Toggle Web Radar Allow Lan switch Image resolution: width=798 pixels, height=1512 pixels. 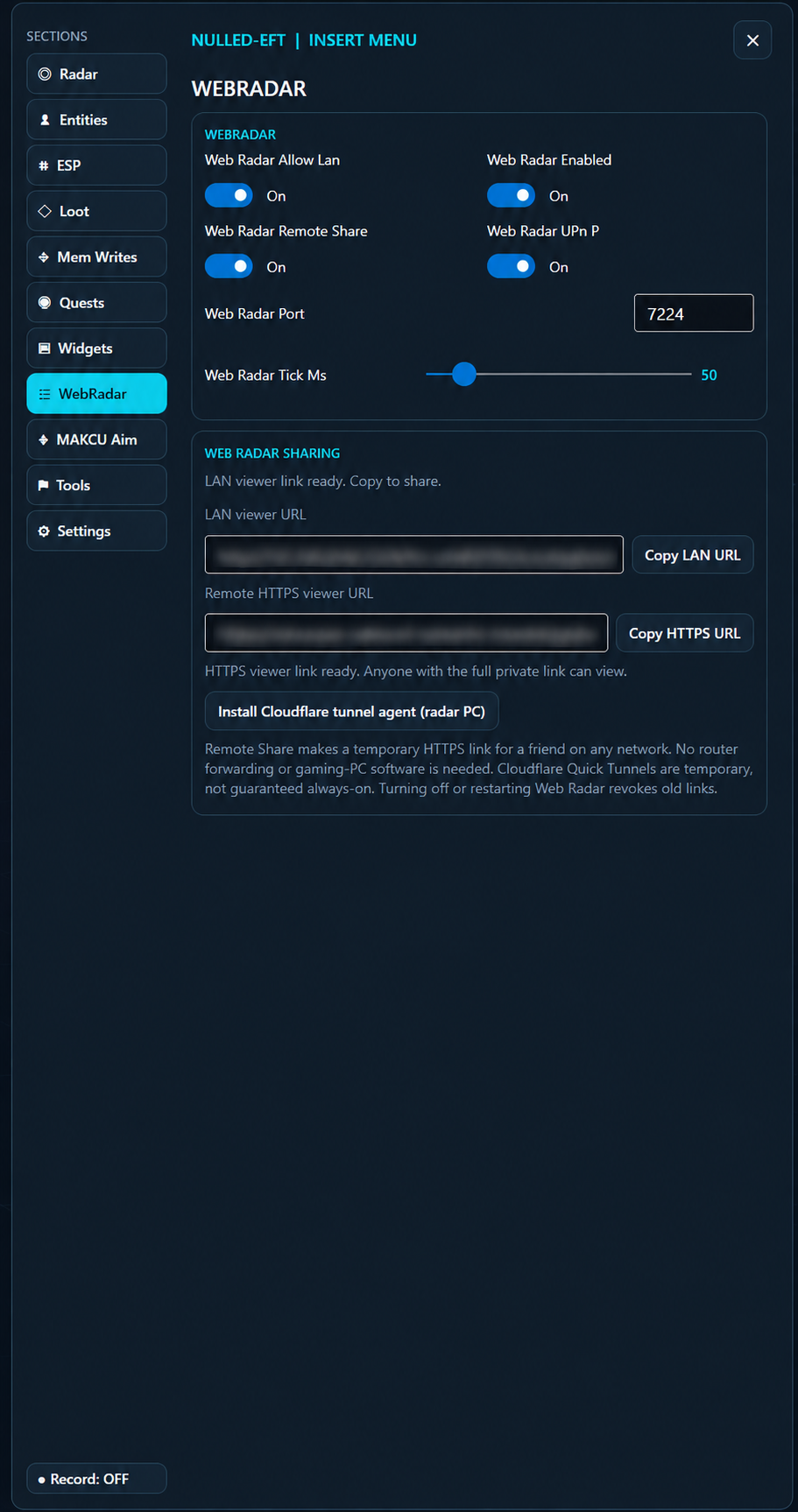(x=229, y=195)
